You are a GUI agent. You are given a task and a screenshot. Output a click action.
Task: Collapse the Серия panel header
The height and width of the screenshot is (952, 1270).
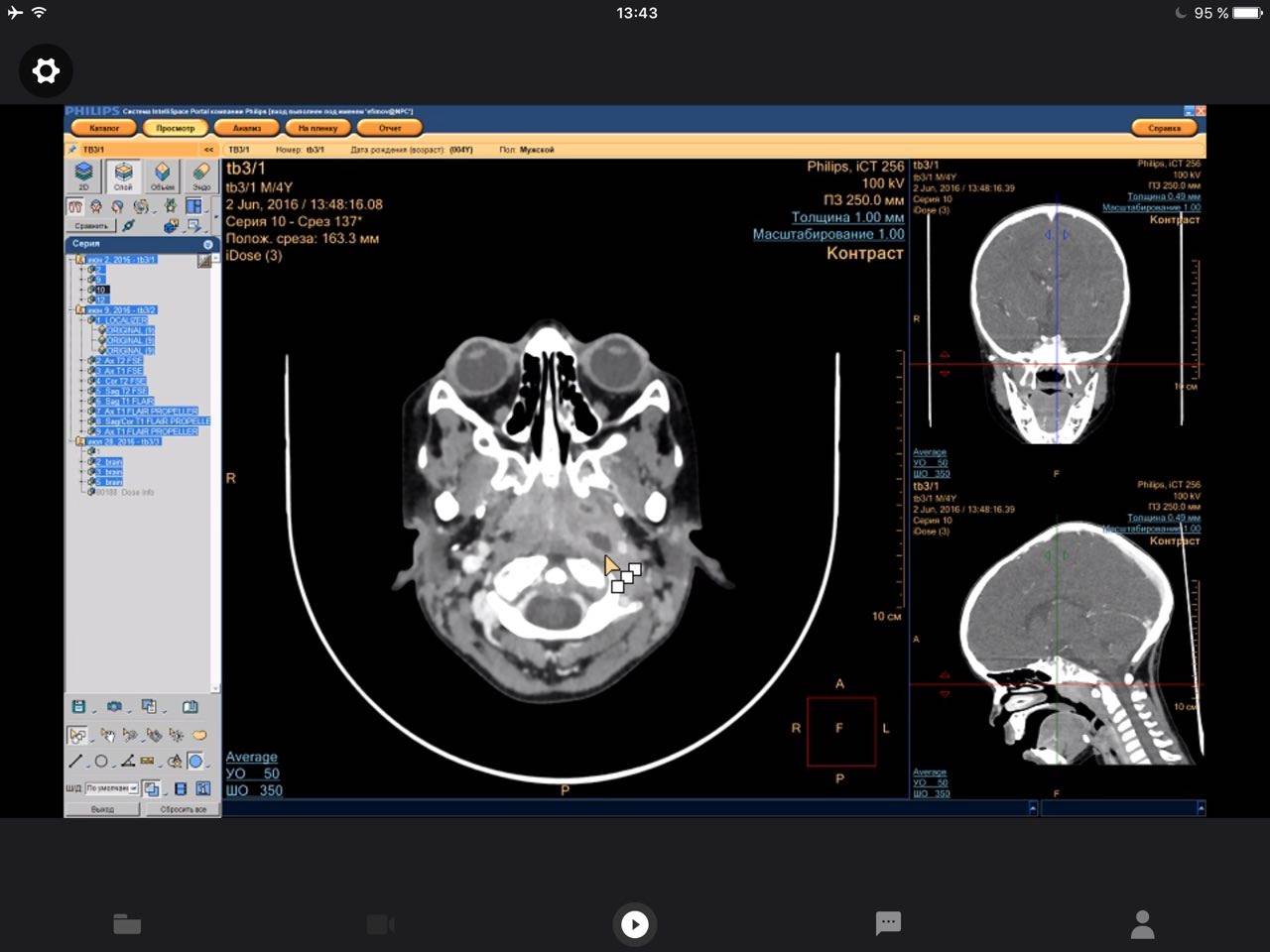207,244
